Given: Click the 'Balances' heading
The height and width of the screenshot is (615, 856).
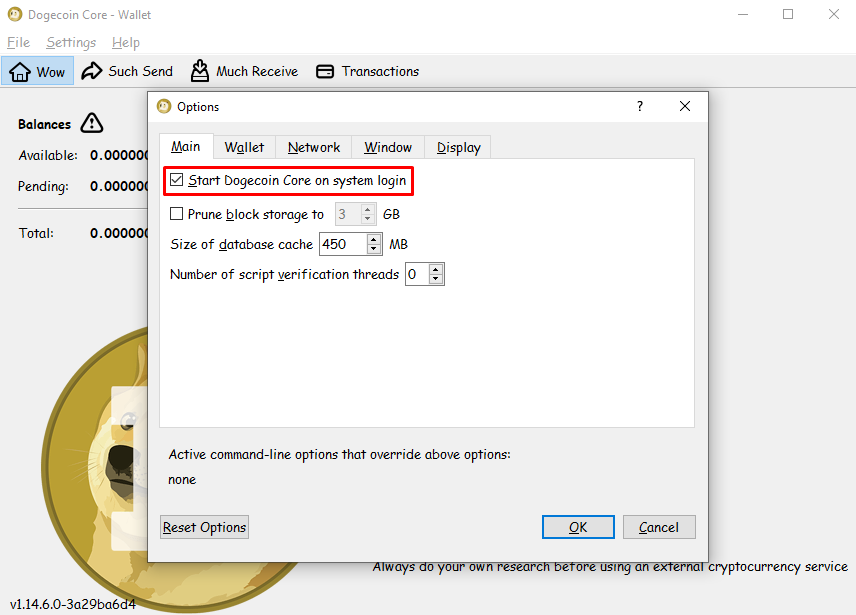Looking at the screenshot, I should coord(45,124).
